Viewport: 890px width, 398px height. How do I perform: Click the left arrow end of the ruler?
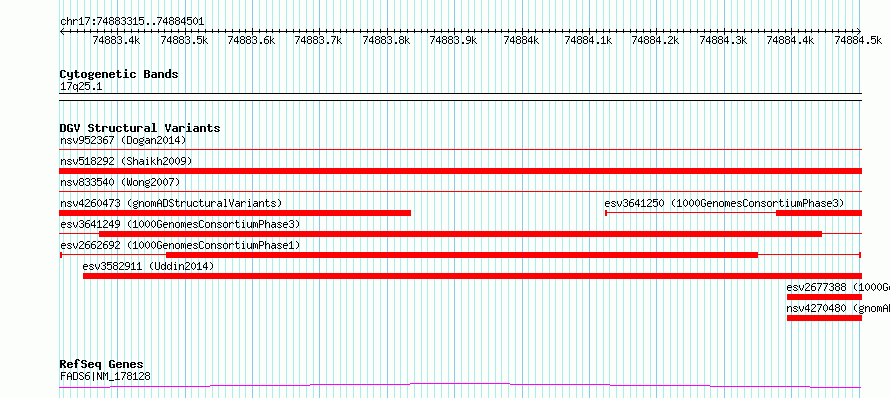(x=62, y=32)
